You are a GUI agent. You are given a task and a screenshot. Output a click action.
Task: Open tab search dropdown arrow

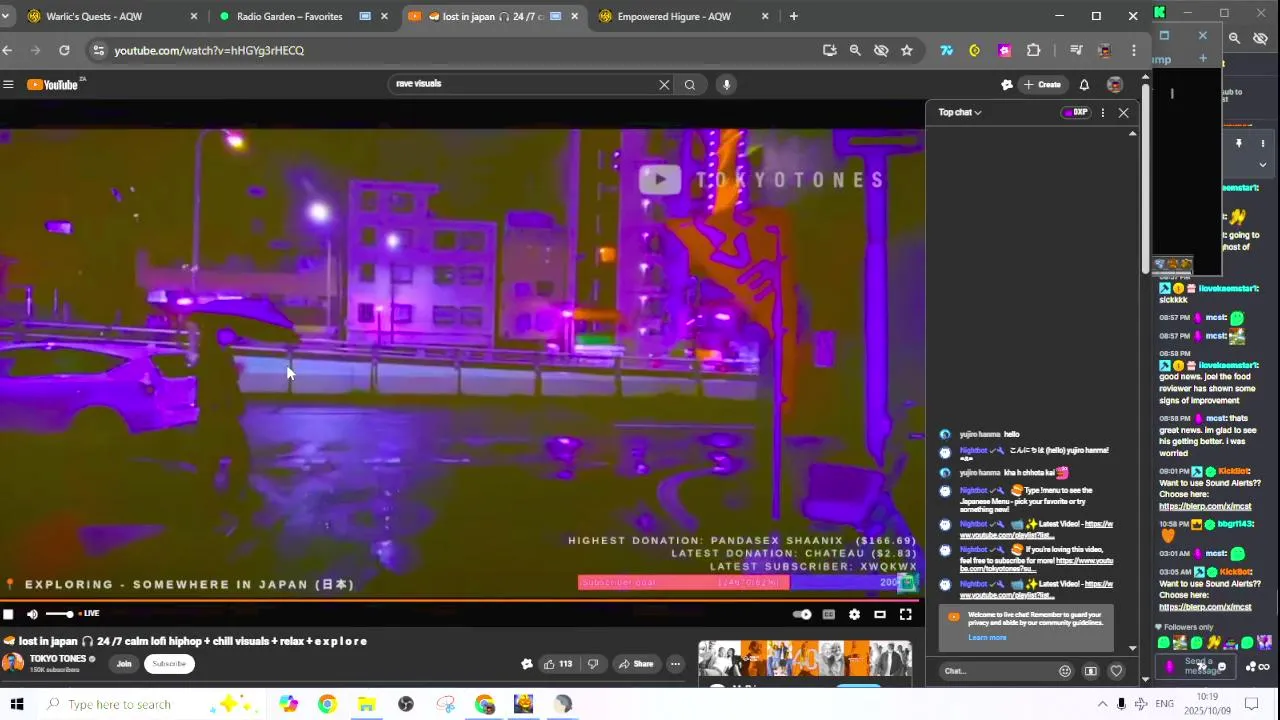5,16
